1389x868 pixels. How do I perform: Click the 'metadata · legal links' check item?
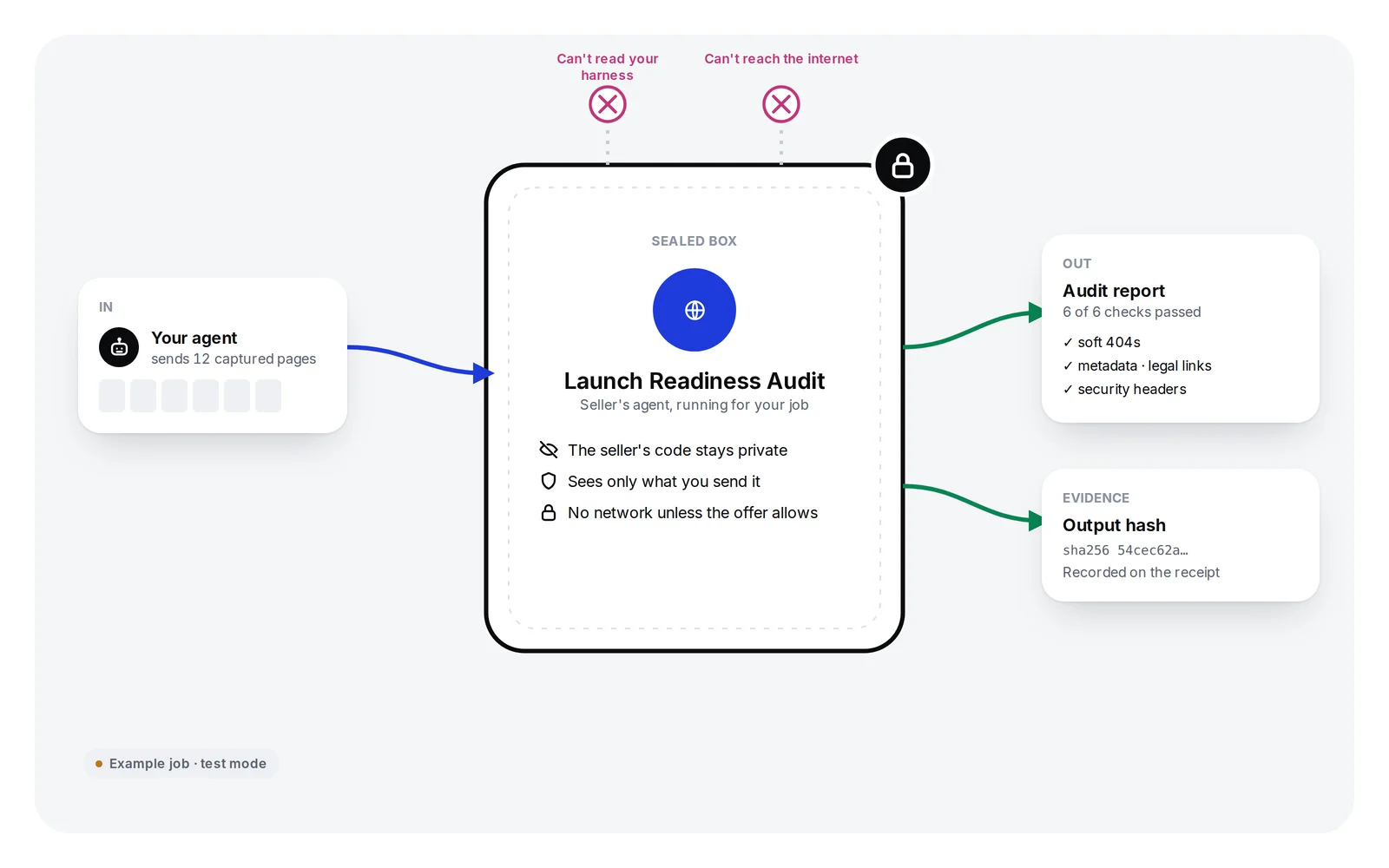pyautogui.click(x=1137, y=365)
